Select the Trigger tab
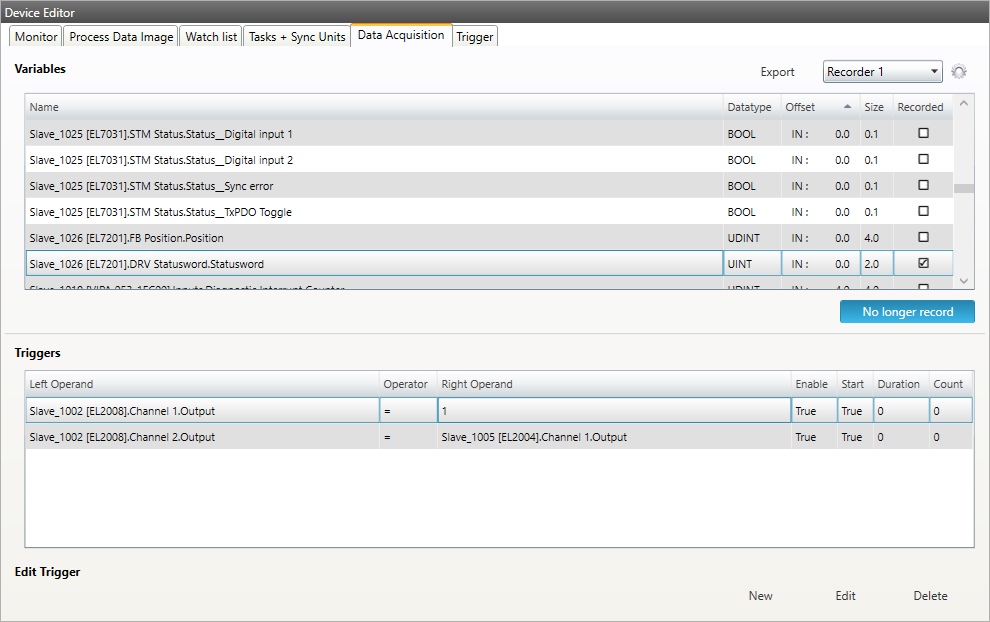 pos(475,37)
